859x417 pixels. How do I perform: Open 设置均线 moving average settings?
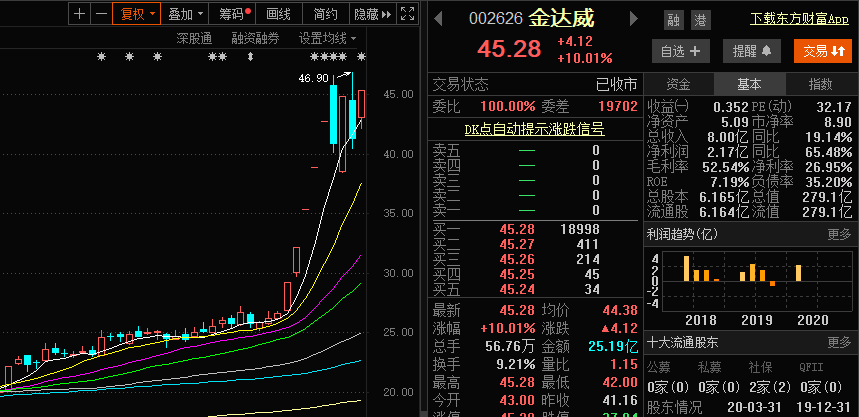pos(327,38)
